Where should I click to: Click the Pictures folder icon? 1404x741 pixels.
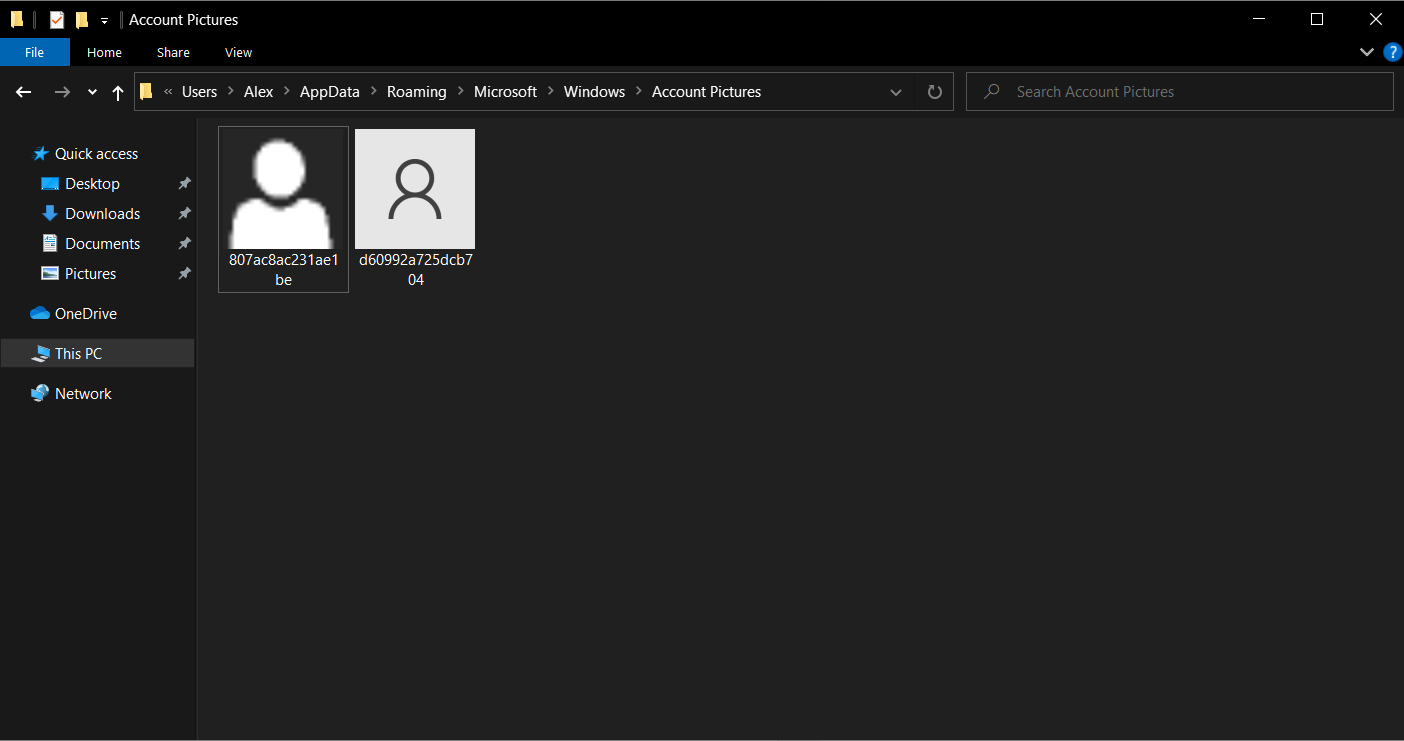click(50, 273)
